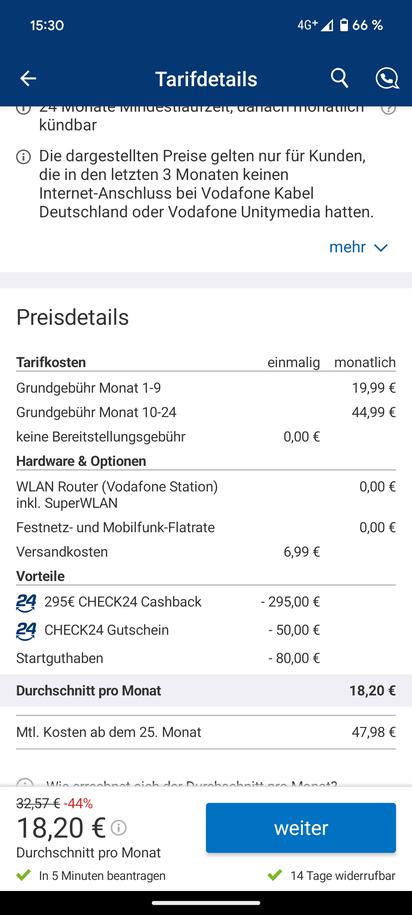Viewport: 412px width, 915px height.
Task: Tap the CHECK24 logo beside Cashback row
Action: pos(26,602)
